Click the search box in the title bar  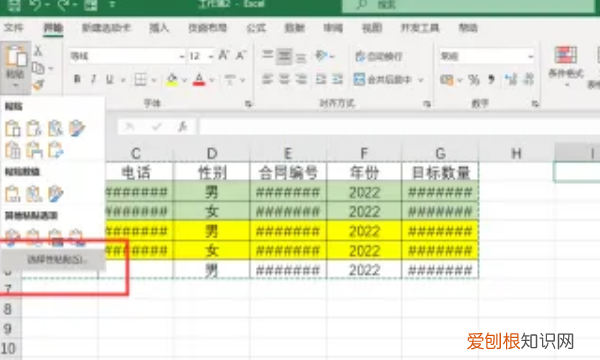pyautogui.click(x=469, y=5)
